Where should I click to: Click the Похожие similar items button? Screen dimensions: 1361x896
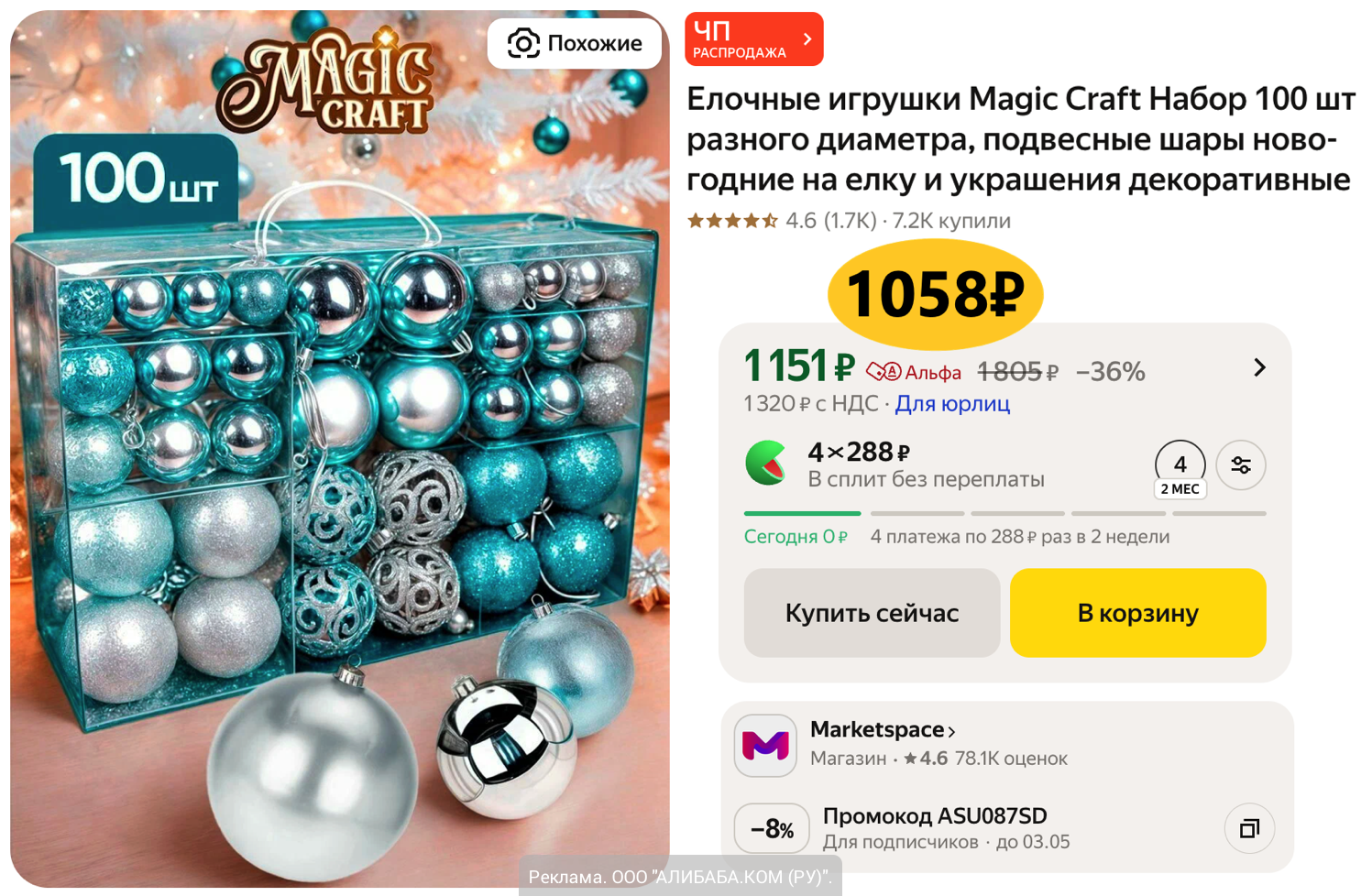[574, 43]
